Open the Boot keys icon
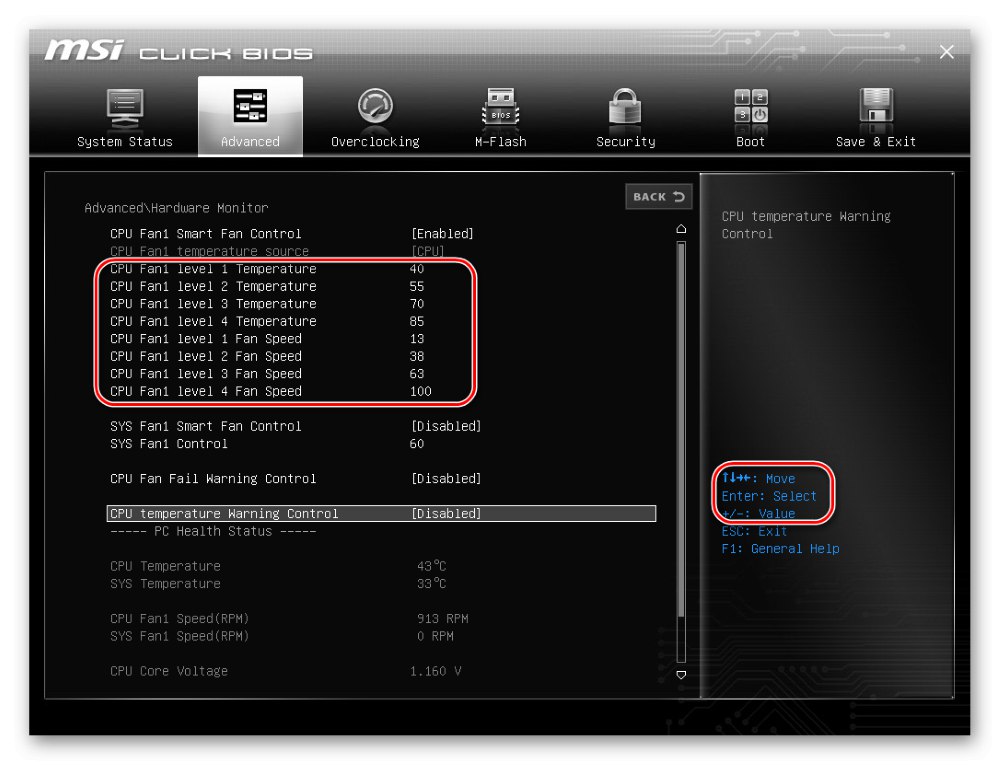This screenshot has width=1000, height=765. pos(751,106)
